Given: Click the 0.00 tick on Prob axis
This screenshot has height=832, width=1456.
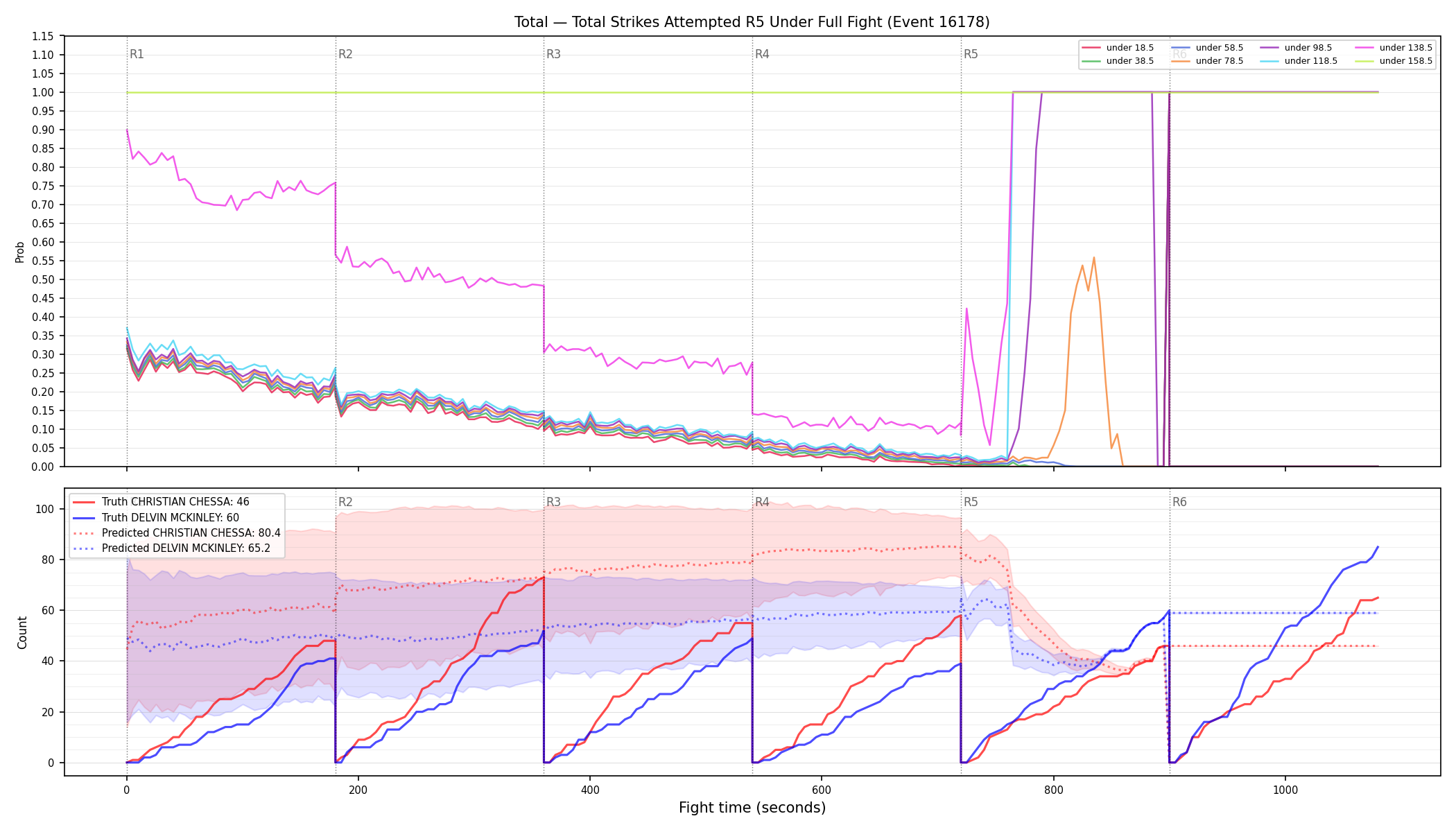Looking at the screenshot, I should (43, 467).
